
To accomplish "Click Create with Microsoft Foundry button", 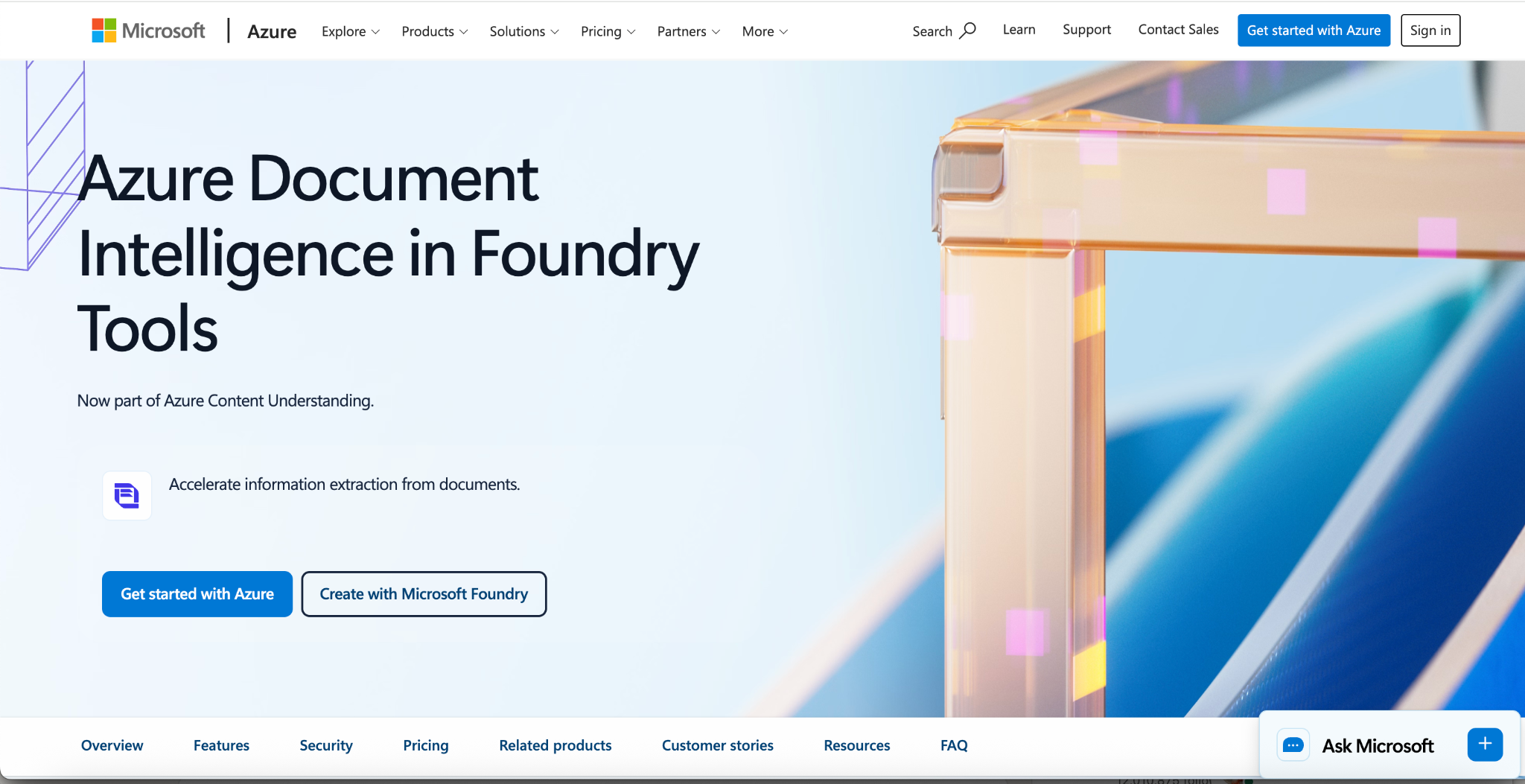I will [424, 594].
